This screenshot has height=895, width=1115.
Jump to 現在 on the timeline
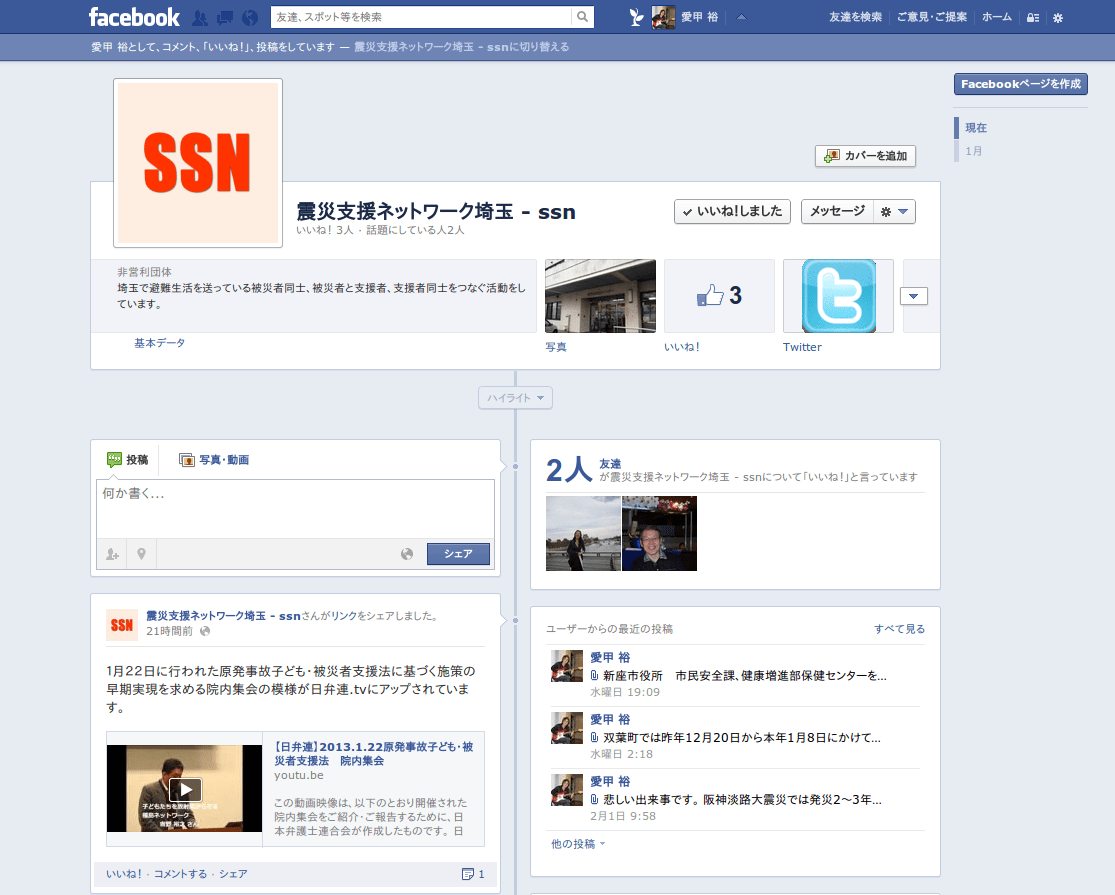976,128
